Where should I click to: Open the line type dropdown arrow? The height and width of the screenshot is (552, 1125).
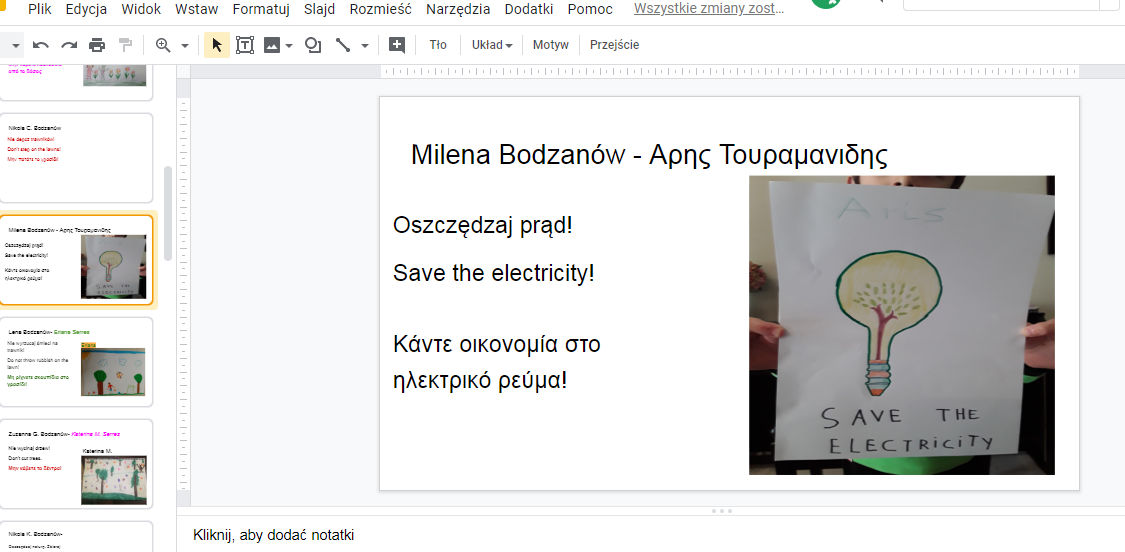(x=364, y=45)
